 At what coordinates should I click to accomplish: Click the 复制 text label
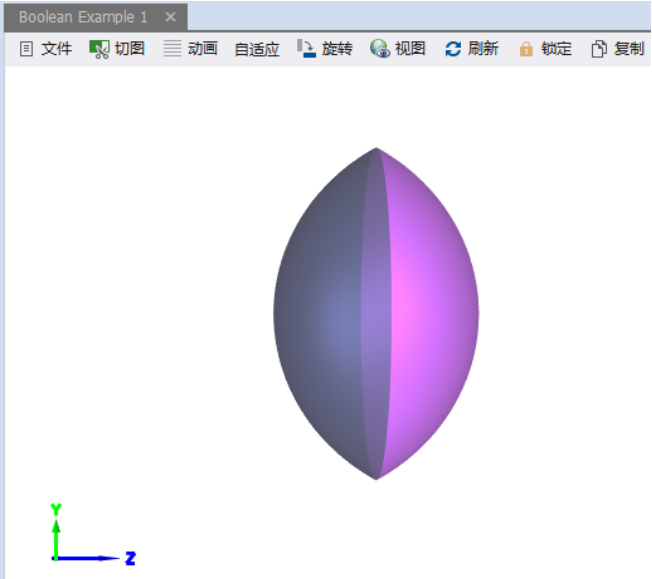(x=629, y=49)
